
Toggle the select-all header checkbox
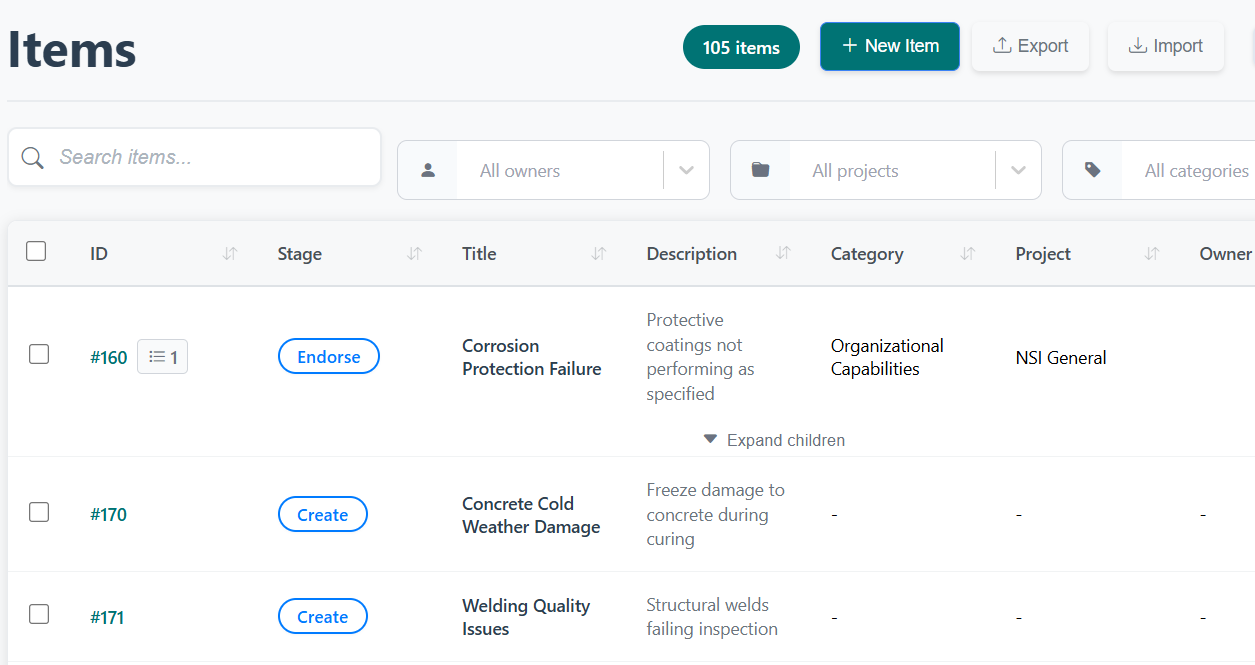[x=36, y=252]
